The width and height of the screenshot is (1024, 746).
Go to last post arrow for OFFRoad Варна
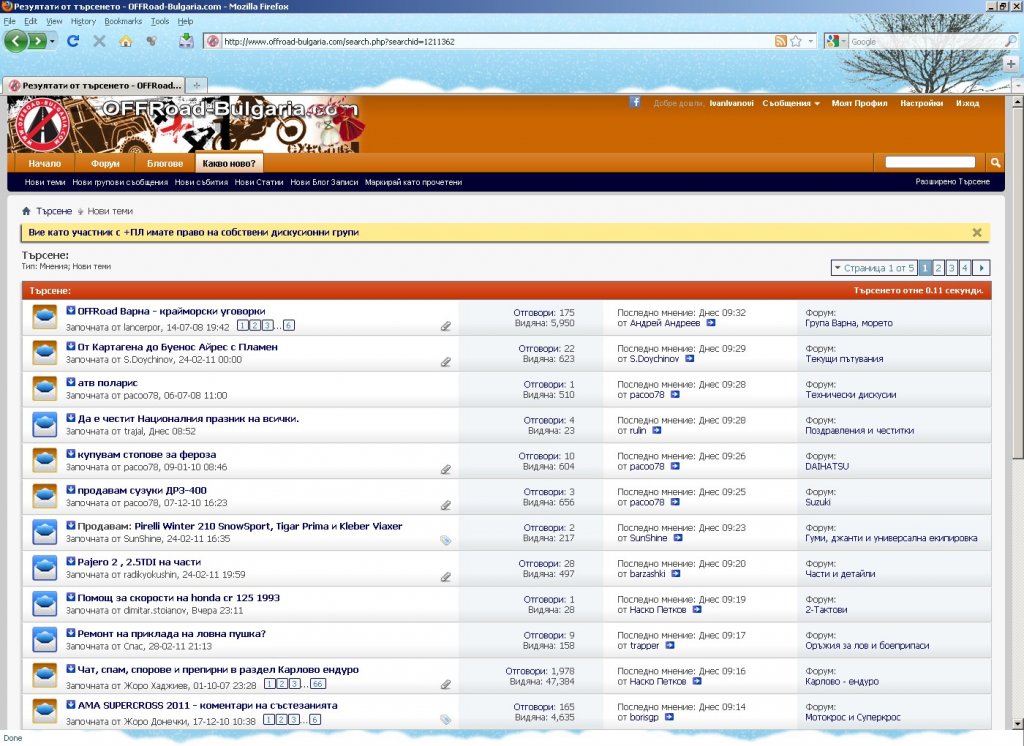(x=711, y=324)
